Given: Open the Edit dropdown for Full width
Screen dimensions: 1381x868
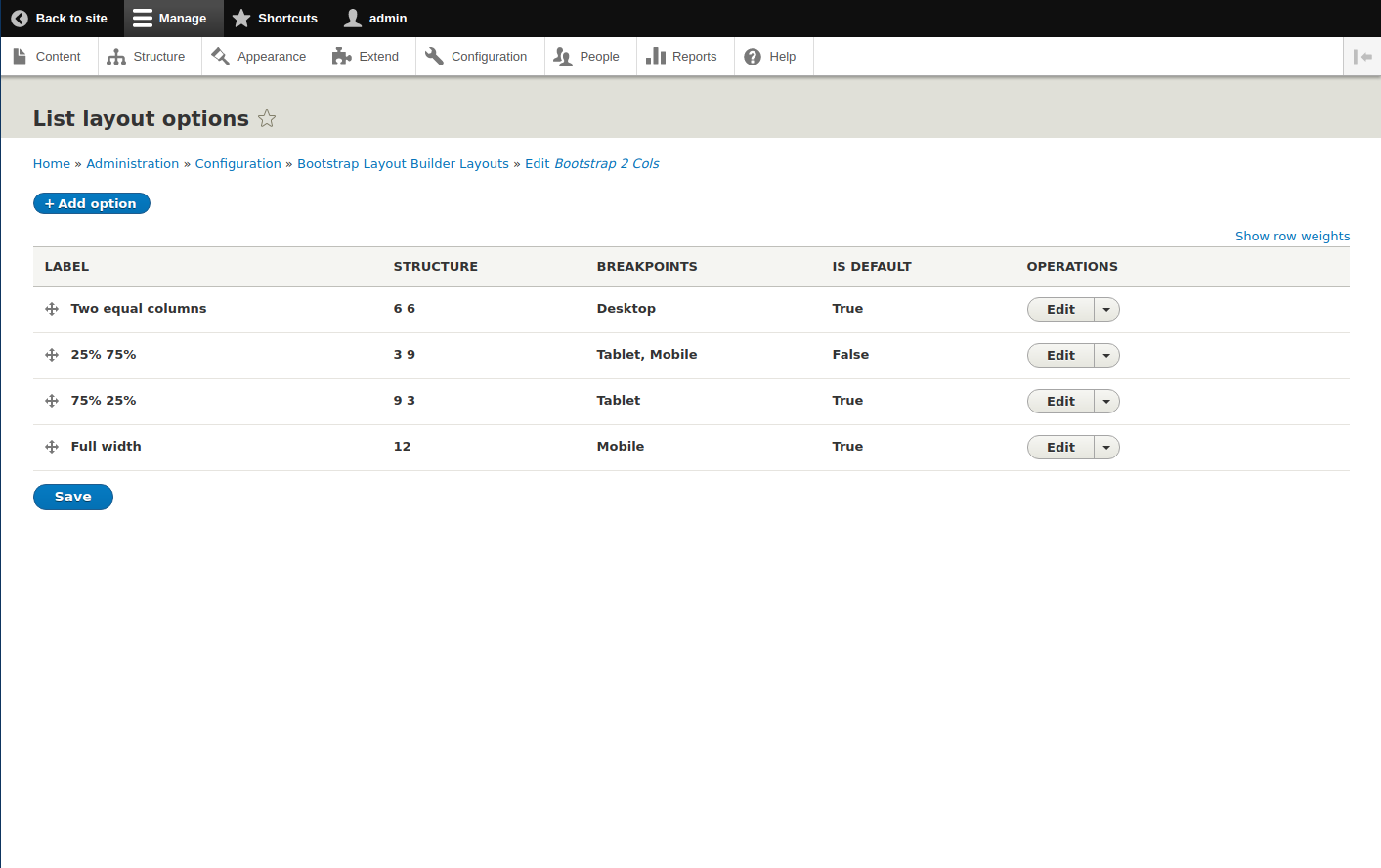Looking at the screenshot, I should pyautogui.click(x=1105, y=447).
